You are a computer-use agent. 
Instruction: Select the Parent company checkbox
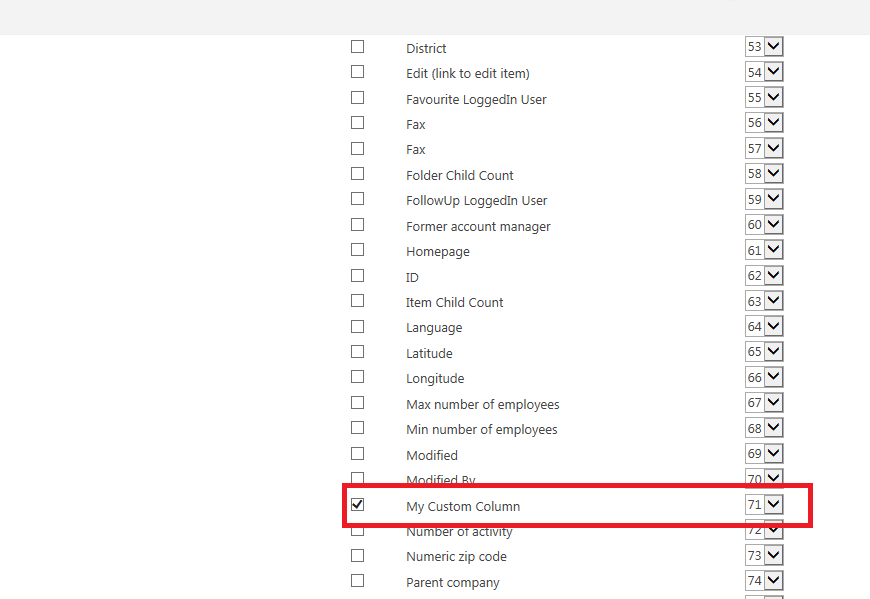coord(357,581)
